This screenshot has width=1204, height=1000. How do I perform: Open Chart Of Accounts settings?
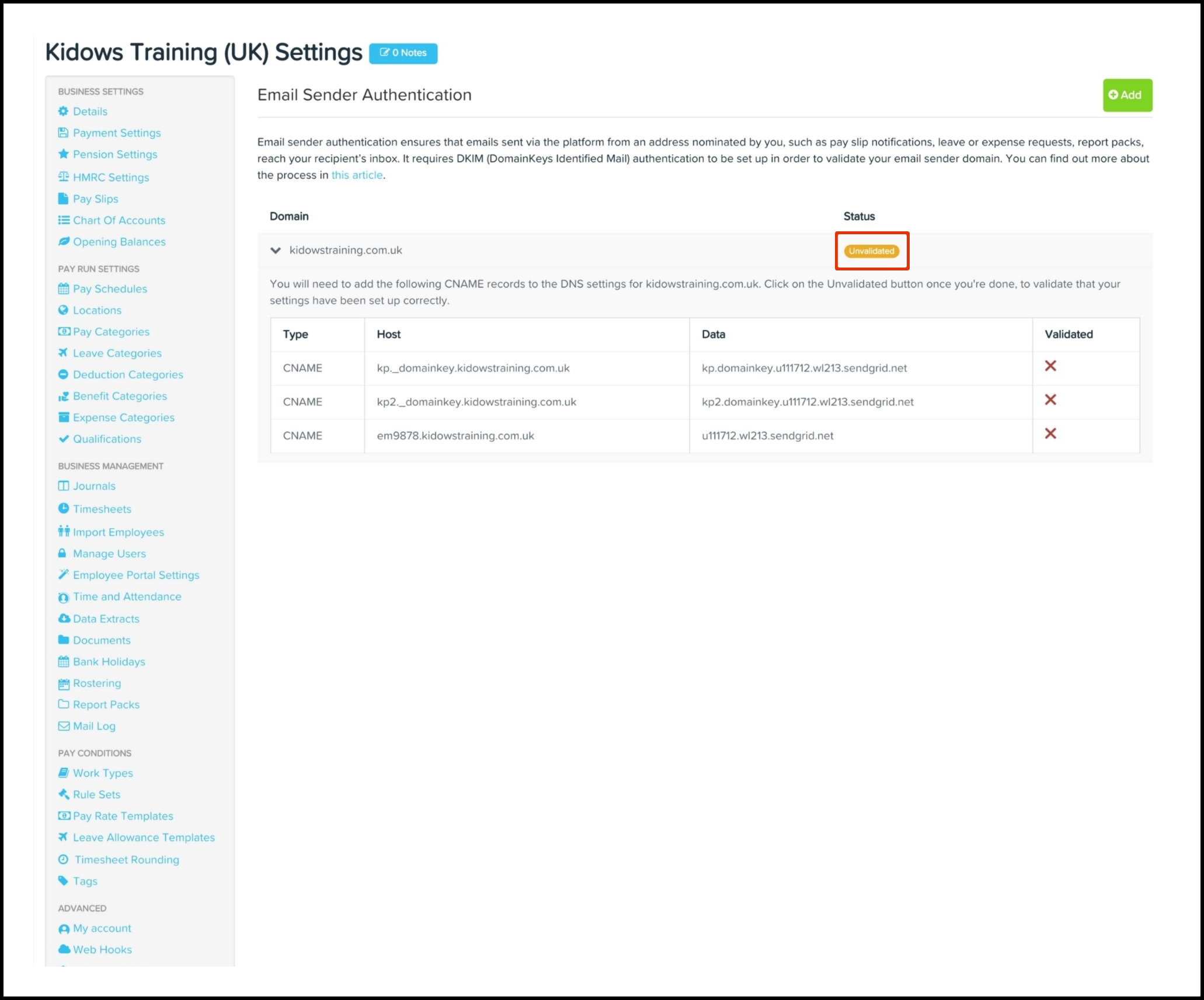pos(119,220)
